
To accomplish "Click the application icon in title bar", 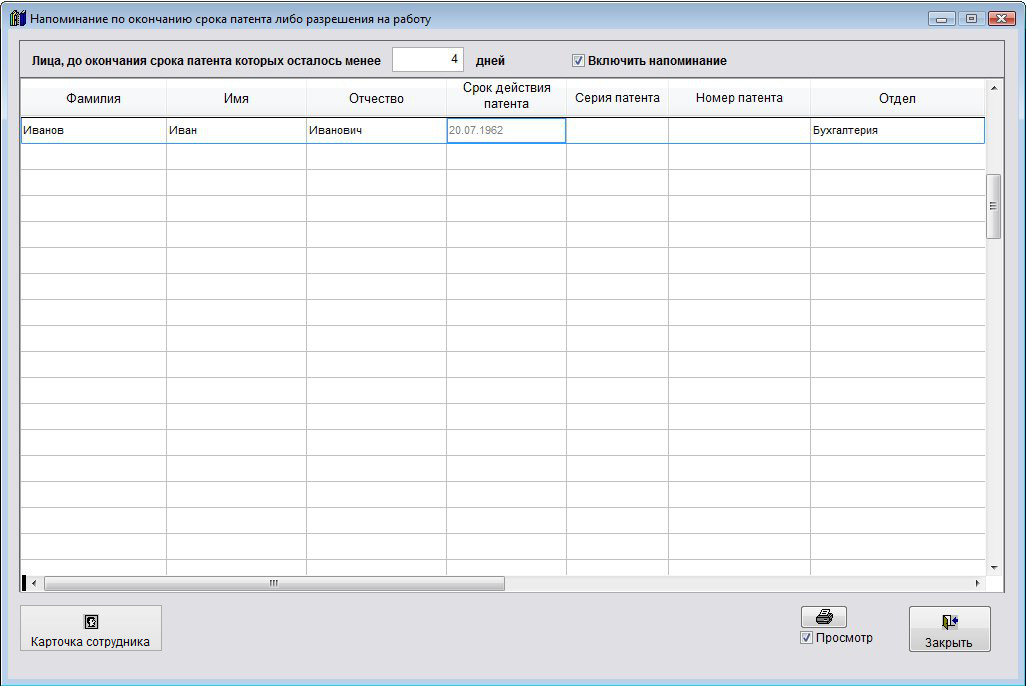I will 18,18.
